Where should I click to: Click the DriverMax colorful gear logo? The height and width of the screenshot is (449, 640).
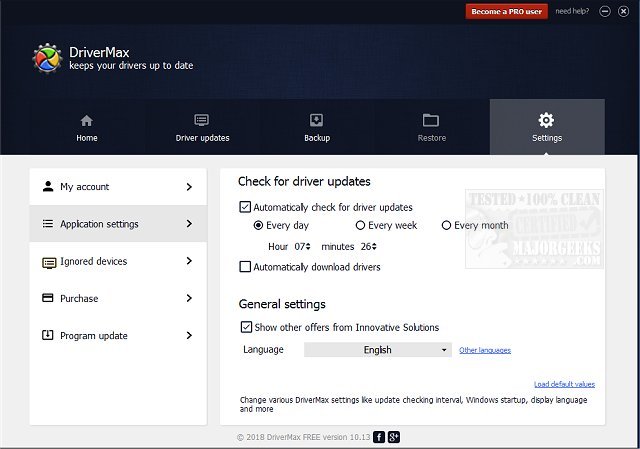[x=47, y=58]
